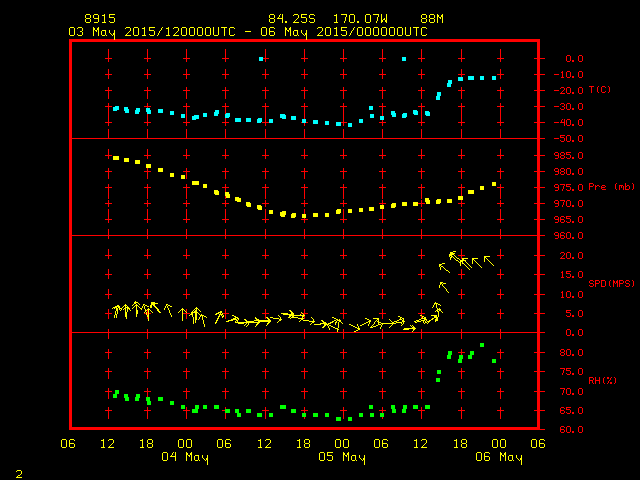
Task: Click humidity tick '60.0'
Action: (x=571, y=429)
